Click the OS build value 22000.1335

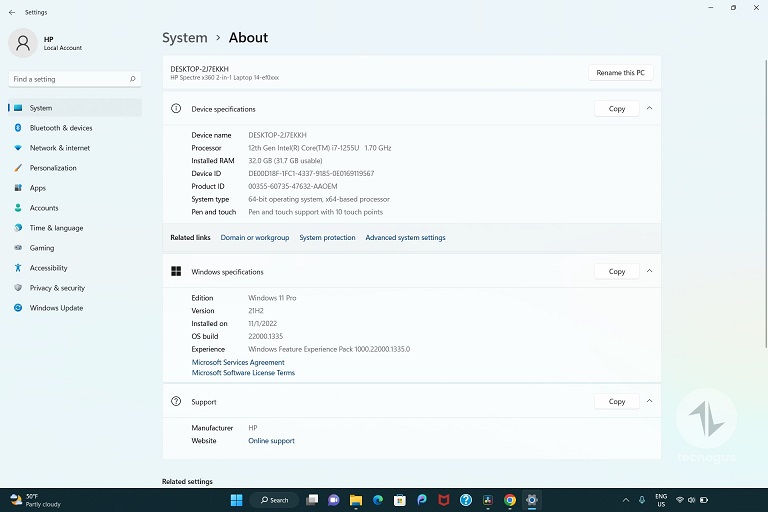tap(265, 337)
